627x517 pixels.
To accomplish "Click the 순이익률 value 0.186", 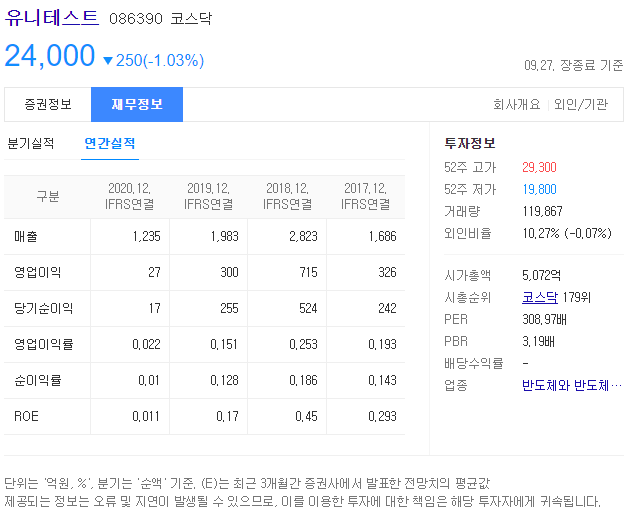I will click(x=304, y=380).
